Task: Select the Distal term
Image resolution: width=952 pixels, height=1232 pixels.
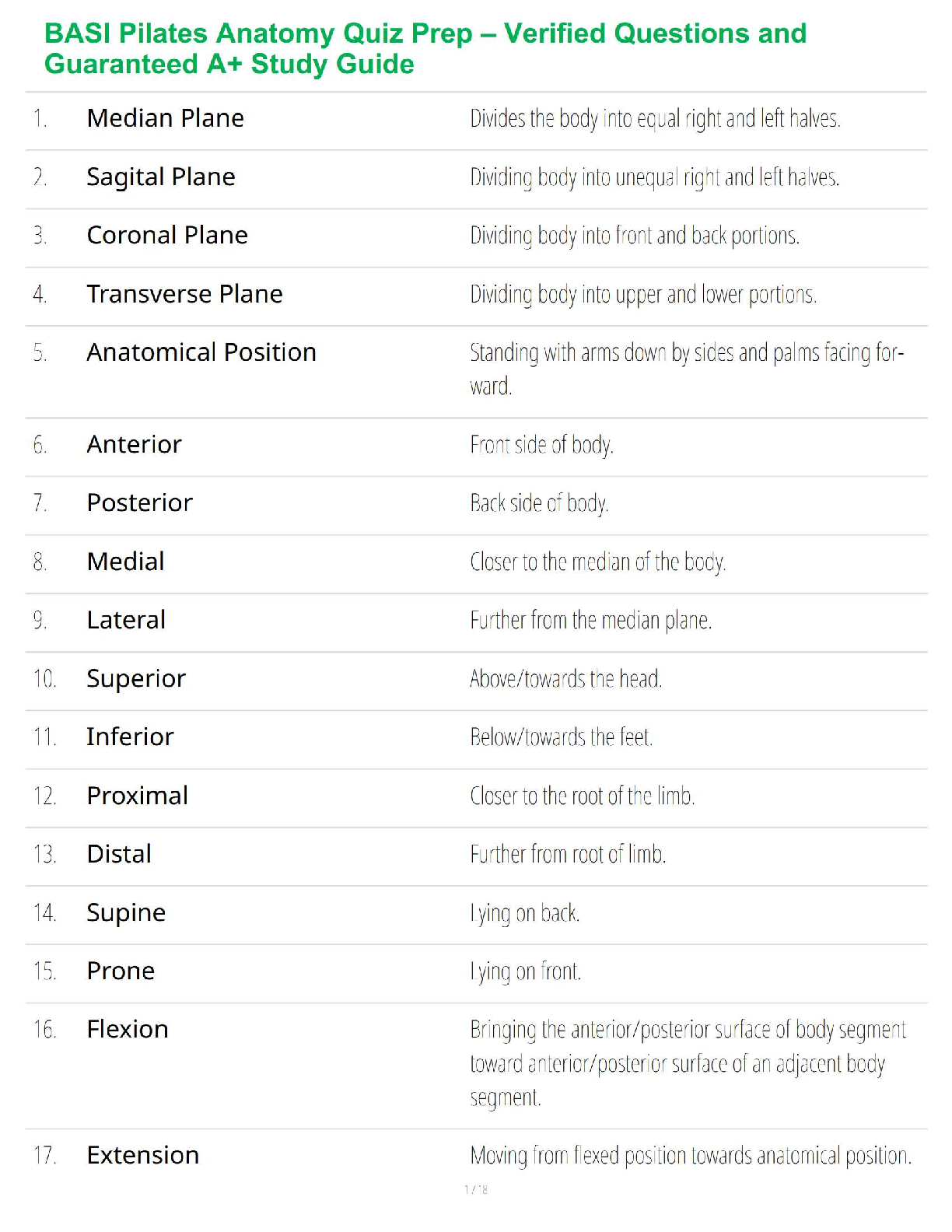Action: (x=119, y=854)
